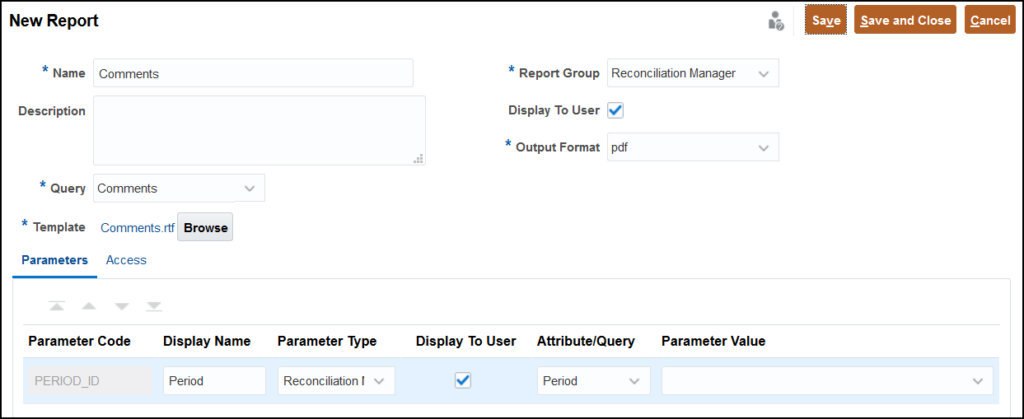Click the Description box resize grip
Image resolution: width=1024 pixels, height=419 pixels.
tap(419, 159)
